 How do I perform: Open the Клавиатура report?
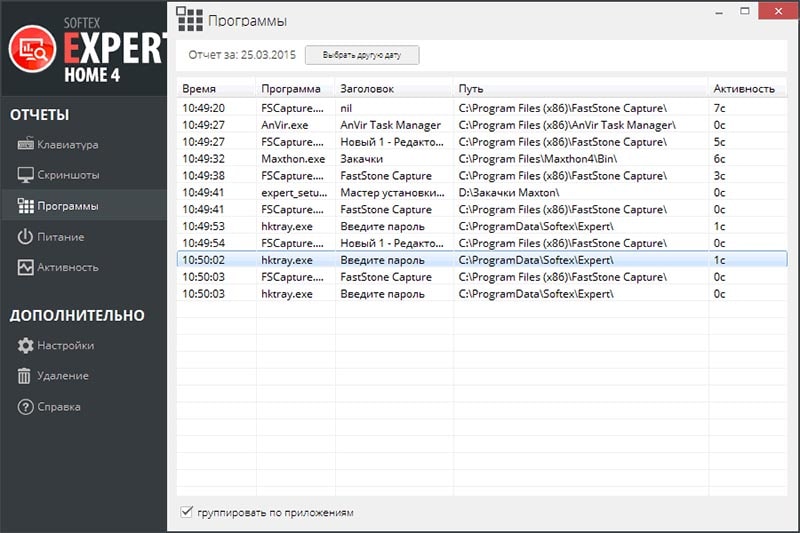68,144
